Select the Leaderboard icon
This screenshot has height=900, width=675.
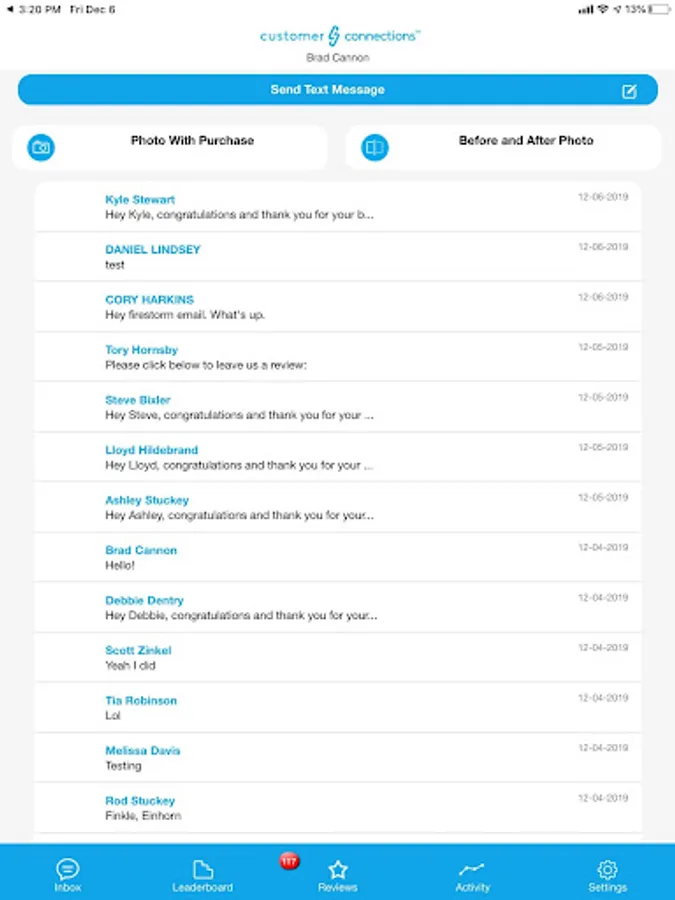pos(202,868)
